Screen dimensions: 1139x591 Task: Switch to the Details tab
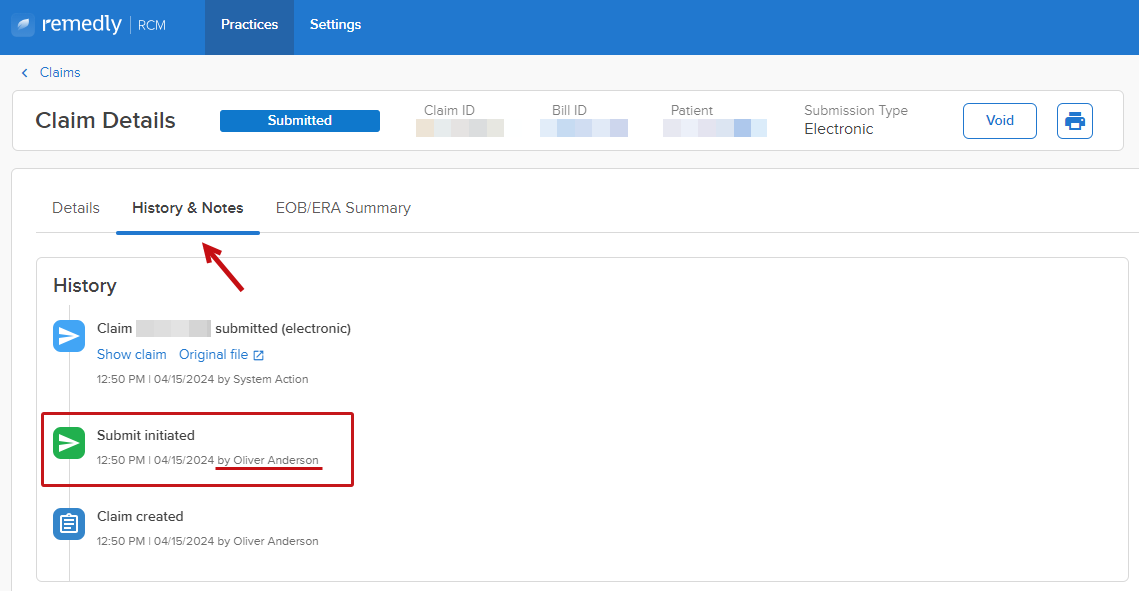click(x=76, y=208)
